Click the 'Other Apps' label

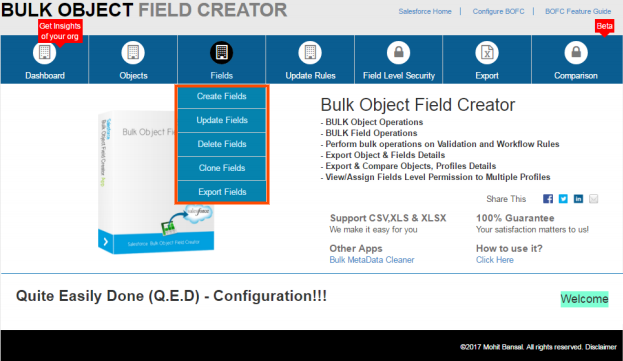click(x=356, y=249)
